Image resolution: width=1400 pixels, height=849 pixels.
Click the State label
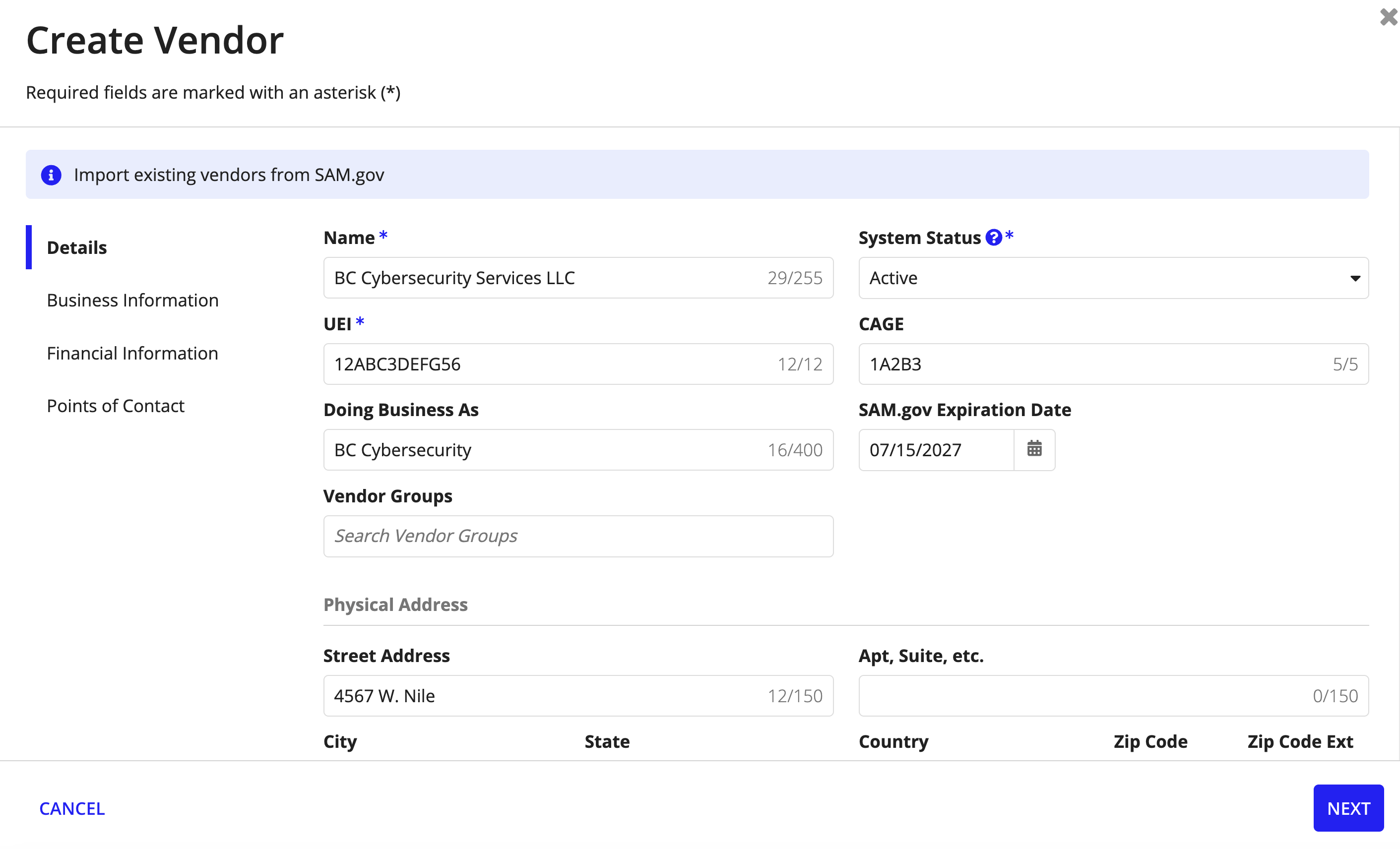(607, 742)
